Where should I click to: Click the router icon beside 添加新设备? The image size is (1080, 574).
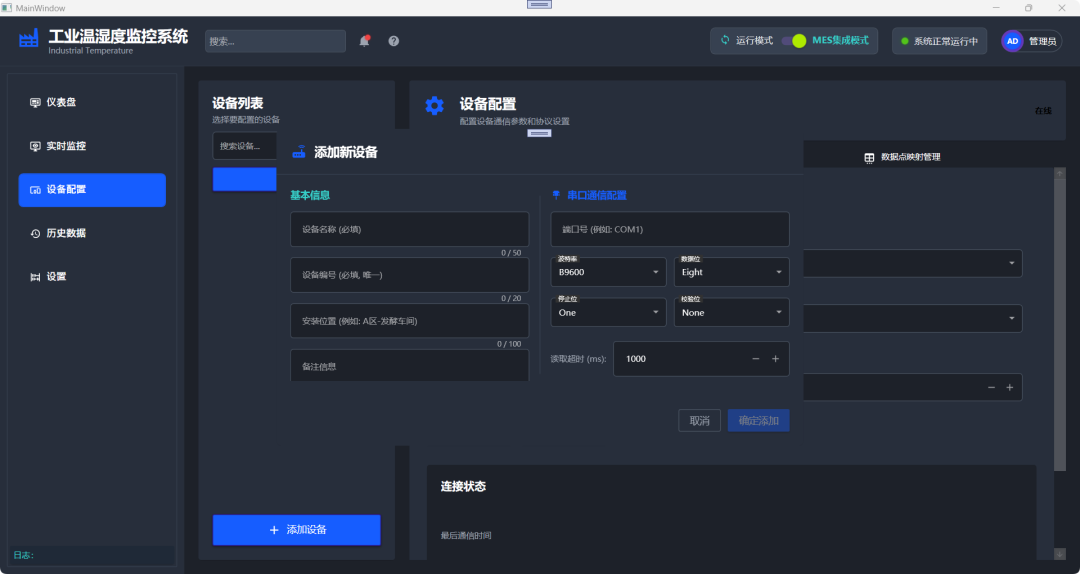(x=298, y=152)
